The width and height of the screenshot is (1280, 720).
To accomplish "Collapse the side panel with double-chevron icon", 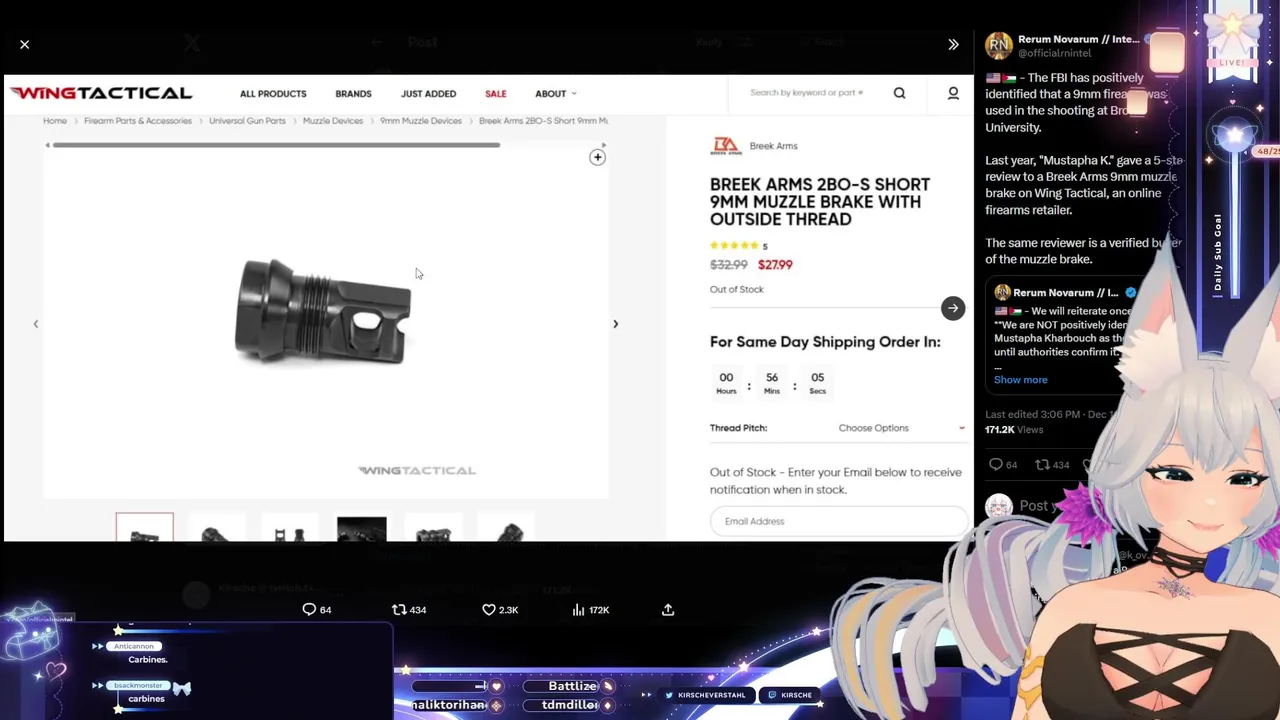I will tap(953, 44).
